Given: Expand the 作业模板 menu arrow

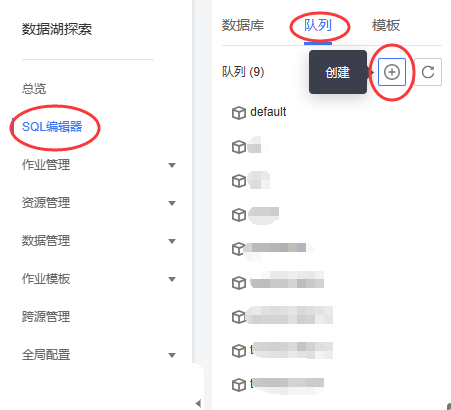Looking at the screenshot, I should coord(172,279).
